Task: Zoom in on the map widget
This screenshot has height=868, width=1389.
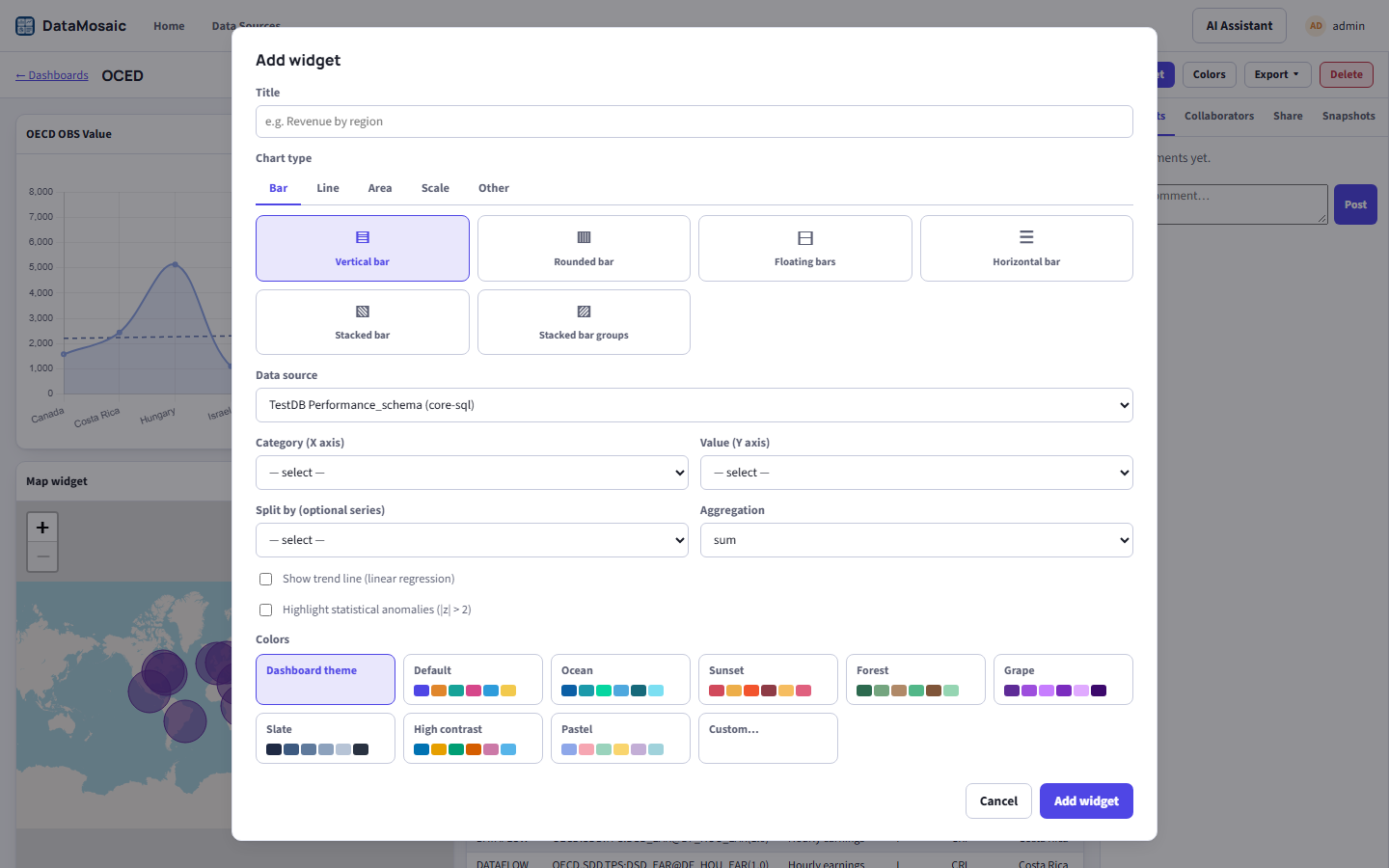Action: coord(42,528)
